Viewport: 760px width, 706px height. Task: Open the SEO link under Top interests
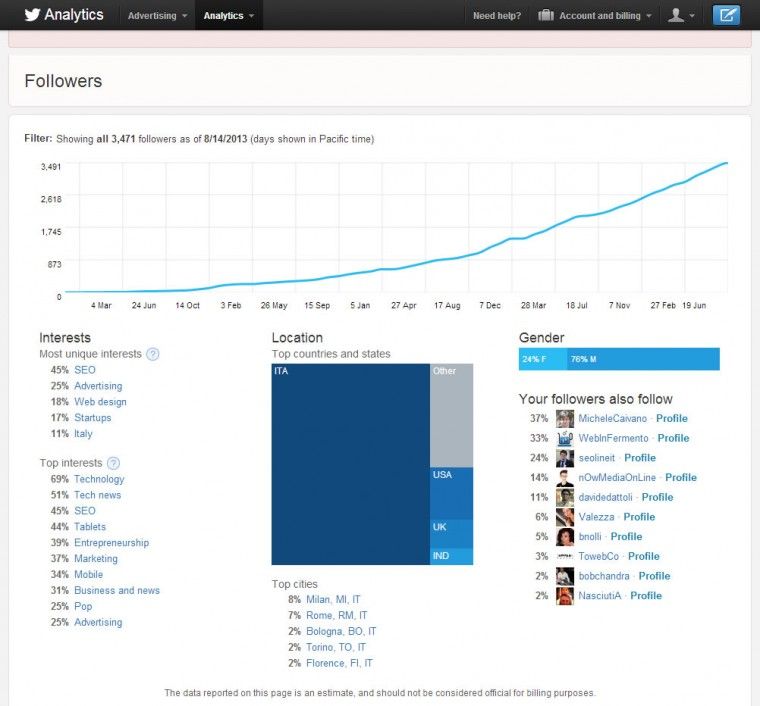(85, 511)
